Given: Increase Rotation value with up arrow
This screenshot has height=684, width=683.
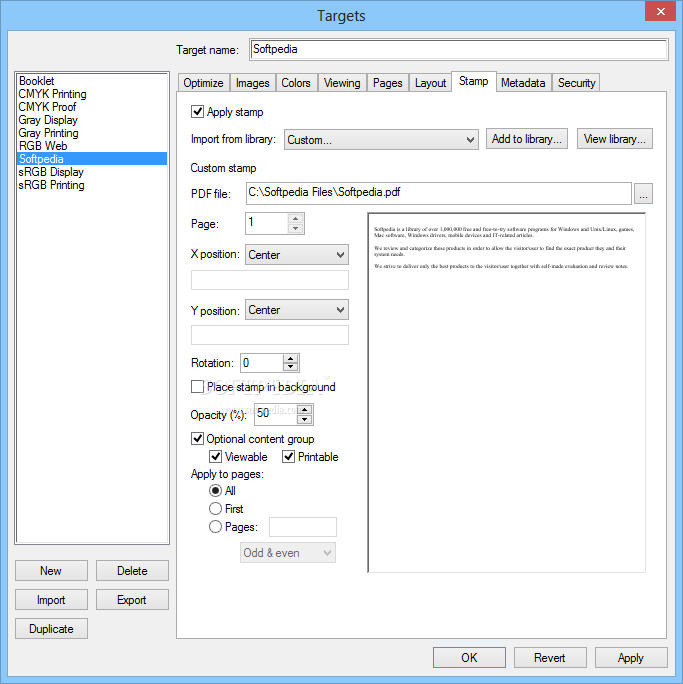Looking at the screenshot, I should [x=290, y=359].
